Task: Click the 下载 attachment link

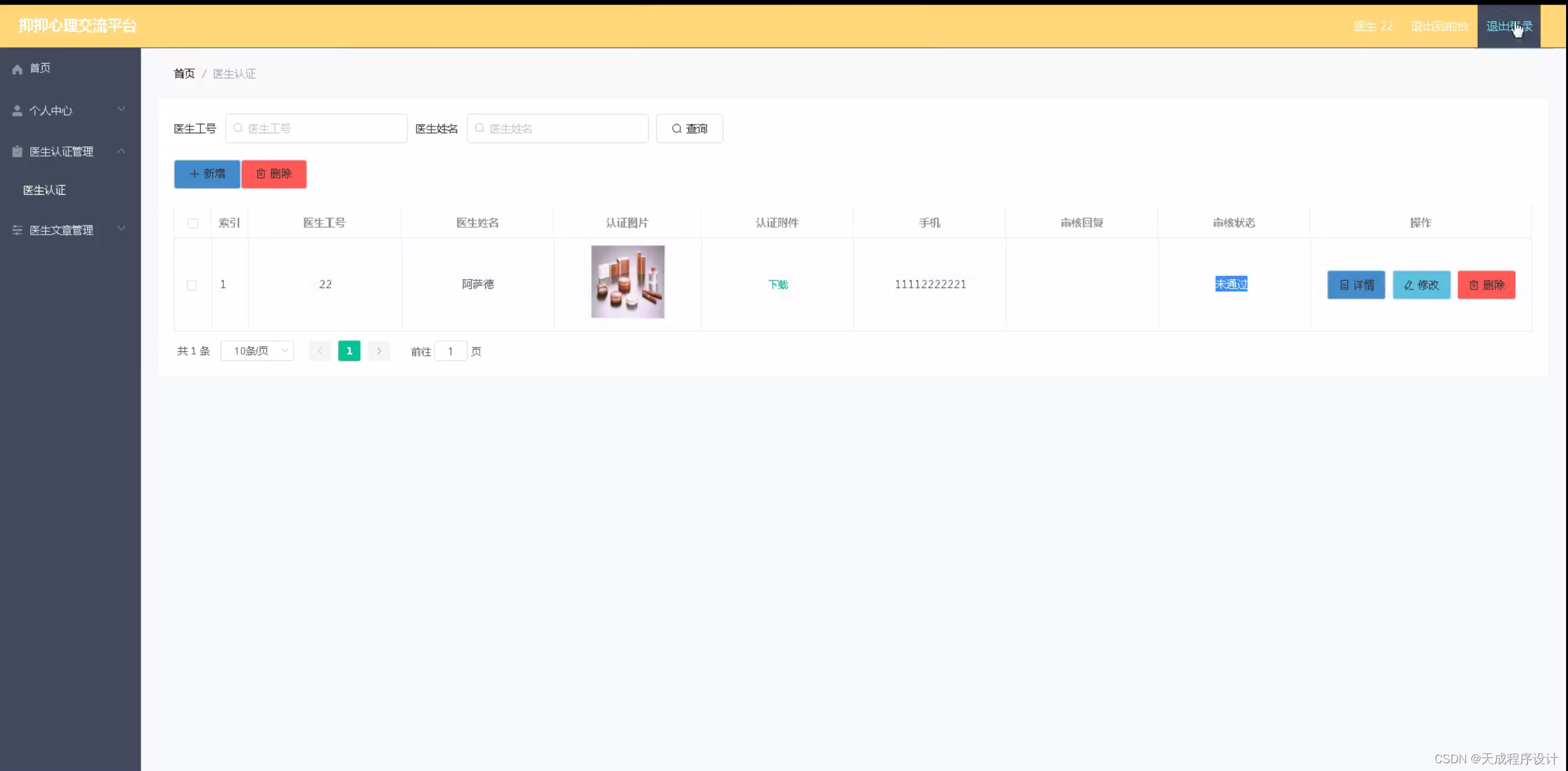Action: [777, 284]
